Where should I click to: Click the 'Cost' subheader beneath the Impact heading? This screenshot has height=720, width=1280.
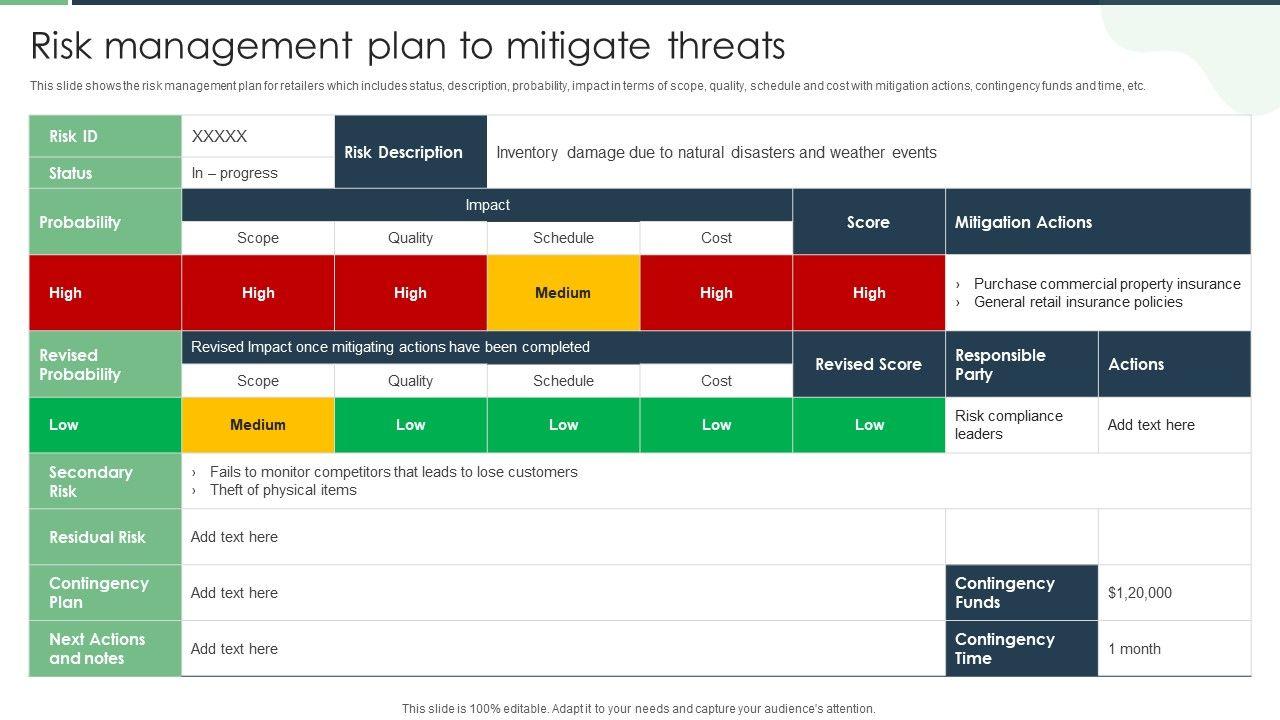coord(716,238)
